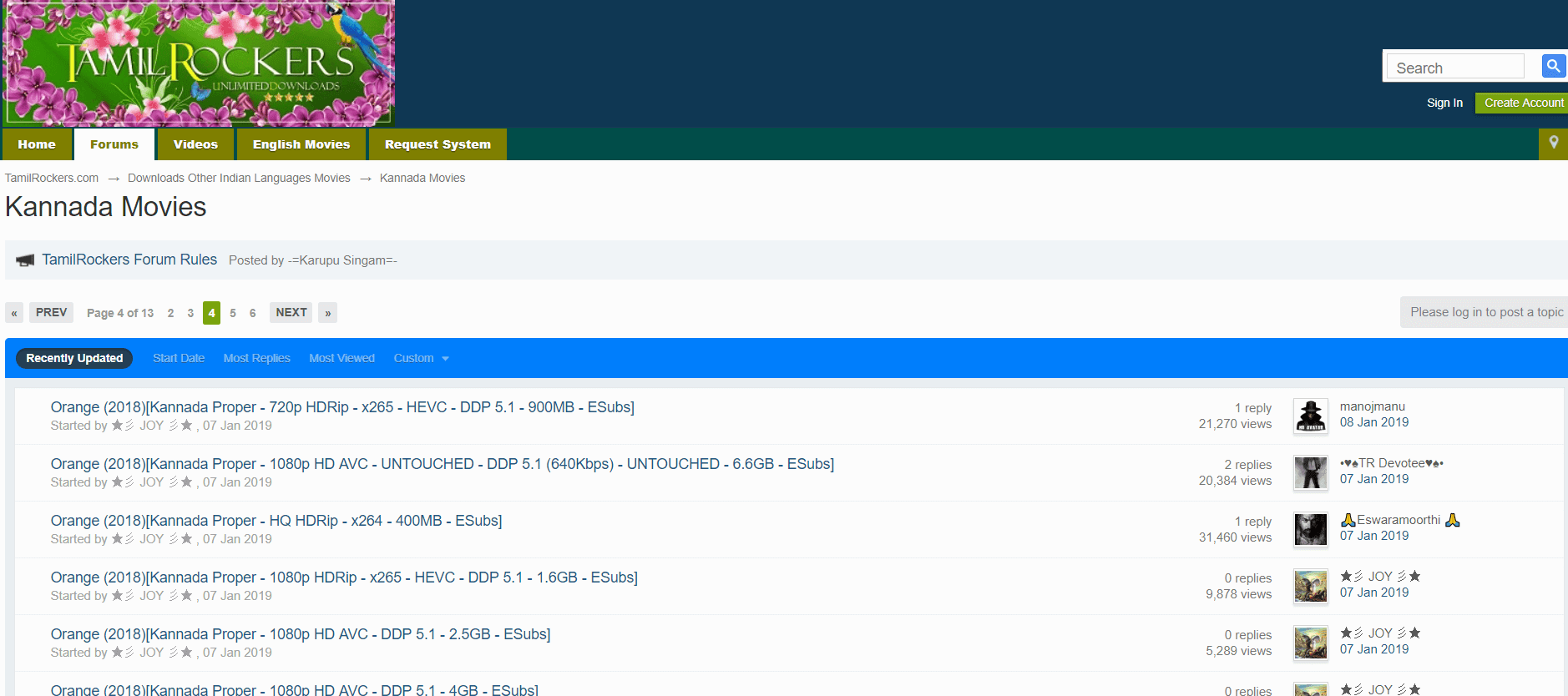Go to page 6 of topics
Viewport: 1568px width, 696px height.
pyautogui.click(x=252, y=313)
